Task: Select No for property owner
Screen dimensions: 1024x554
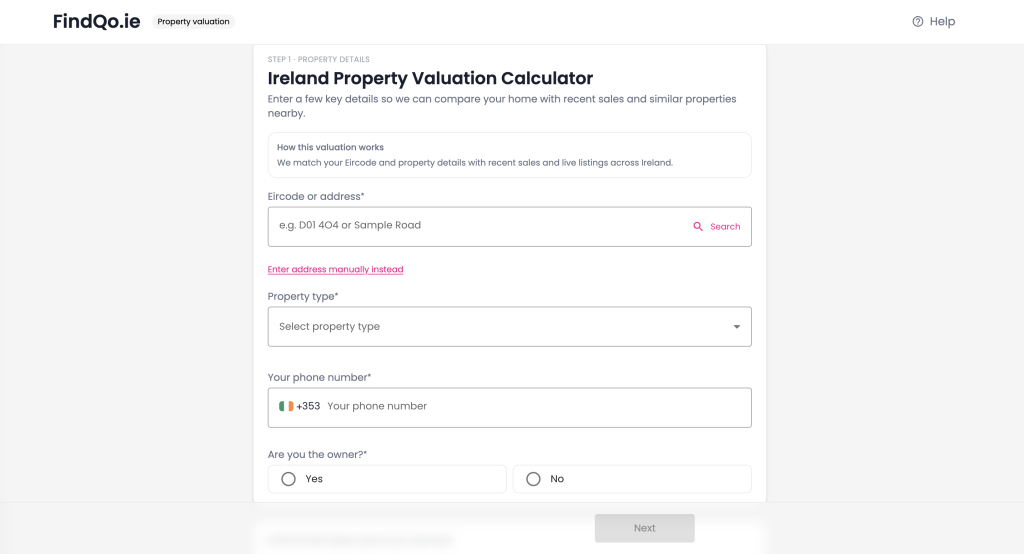Action: [x=533, y=479]
